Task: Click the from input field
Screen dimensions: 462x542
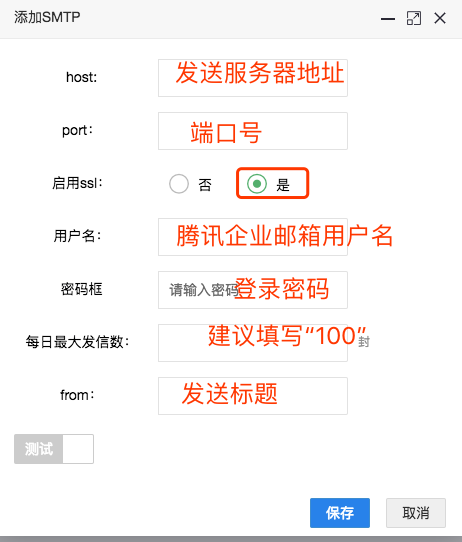Action: pyautogui.click(x=253, y=396)
